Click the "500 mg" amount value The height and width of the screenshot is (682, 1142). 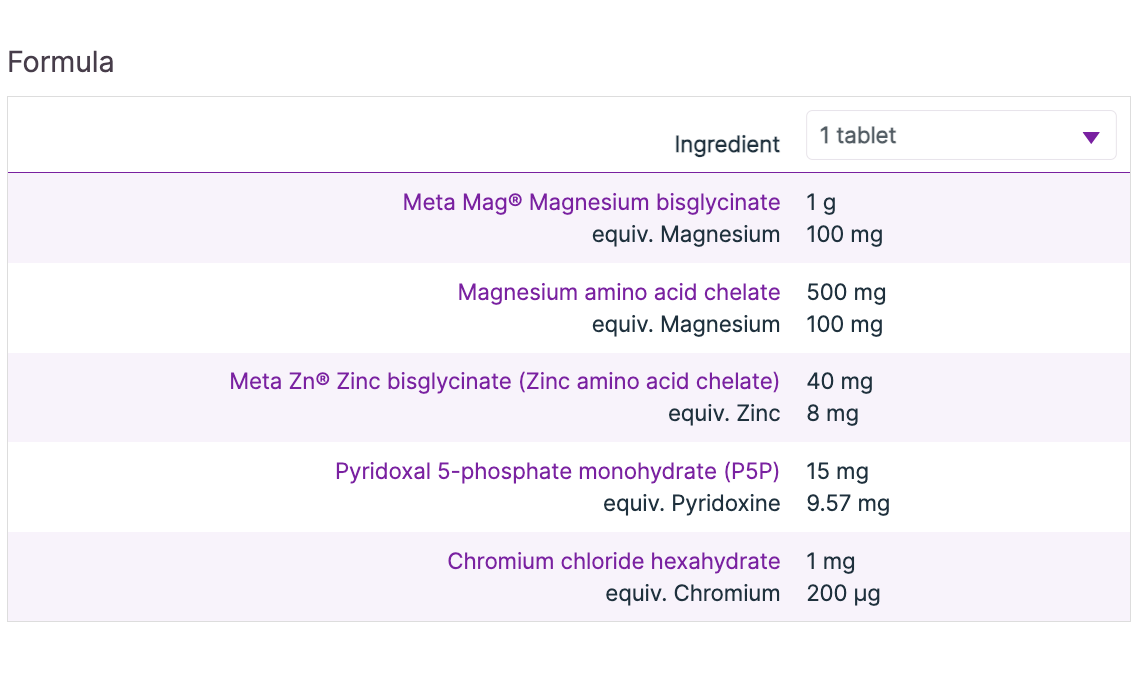click(x=846, y=293)
